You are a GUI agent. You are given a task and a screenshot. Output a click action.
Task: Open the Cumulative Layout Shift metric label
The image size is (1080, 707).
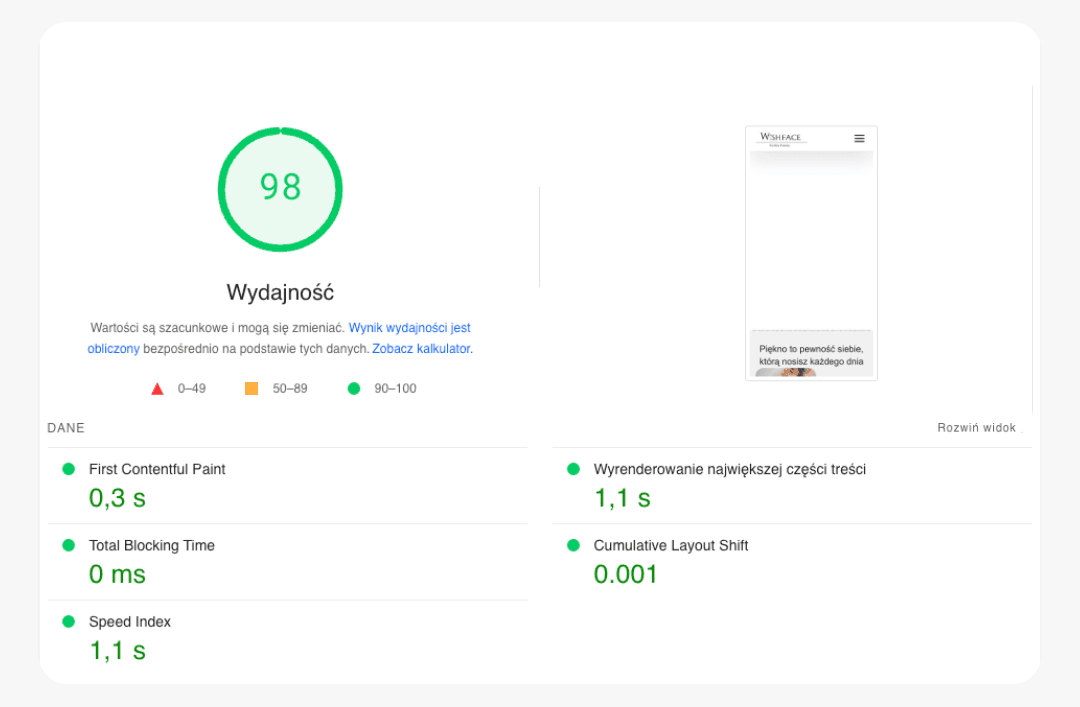[x=670, y=545]
